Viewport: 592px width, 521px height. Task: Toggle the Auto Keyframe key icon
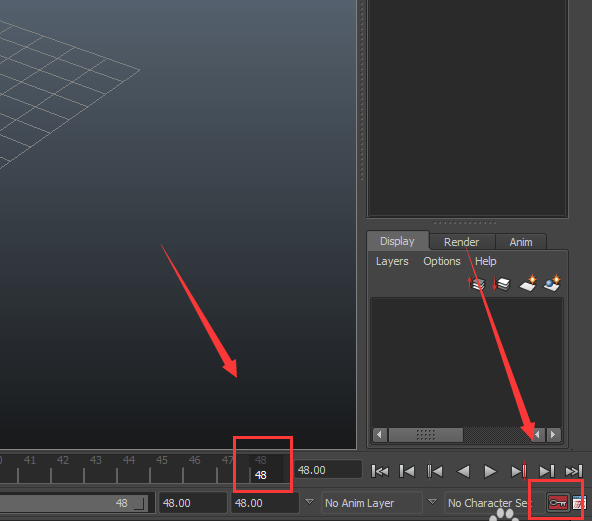coord(558,503)
